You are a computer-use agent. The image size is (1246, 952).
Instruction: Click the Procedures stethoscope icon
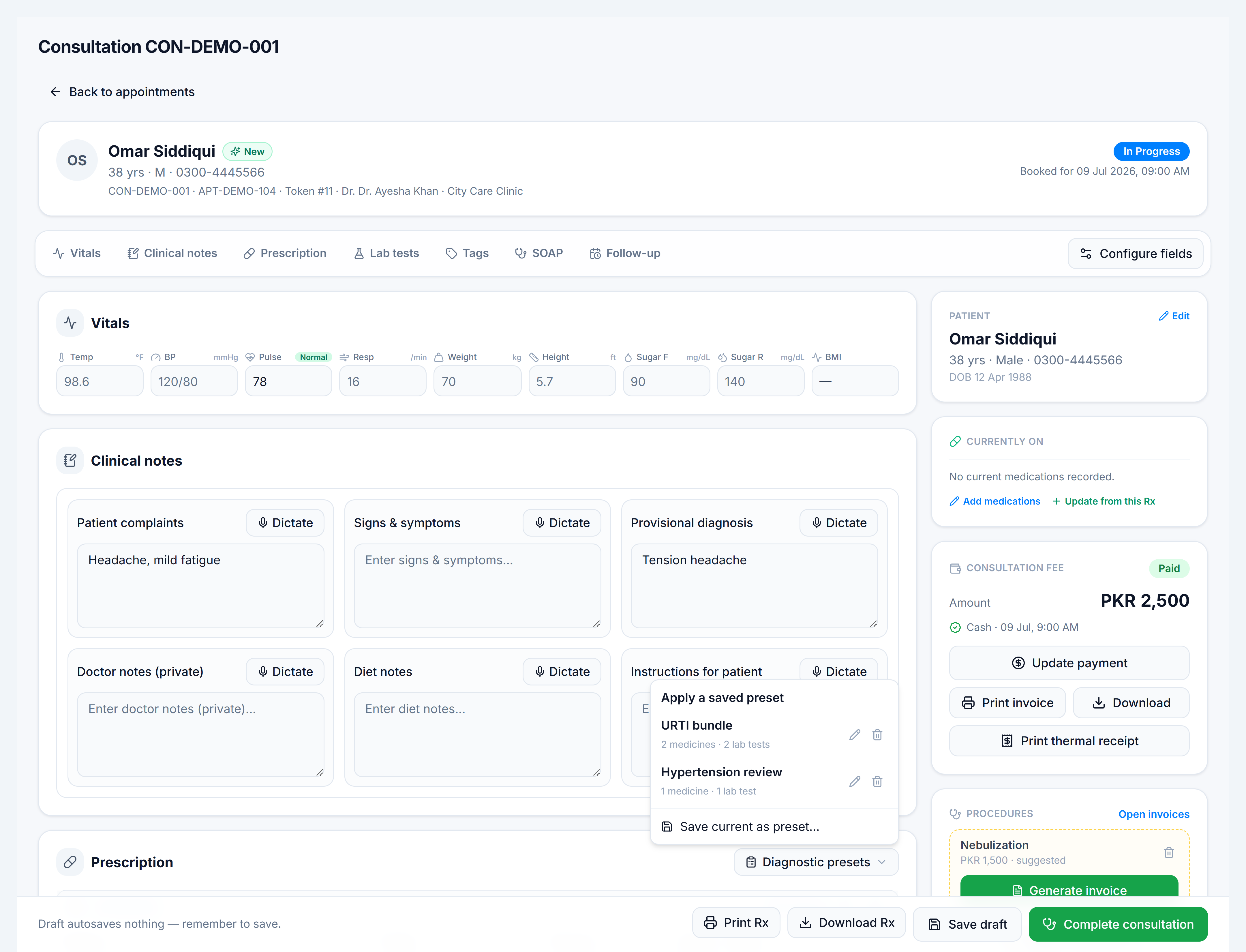click(955, 814)
